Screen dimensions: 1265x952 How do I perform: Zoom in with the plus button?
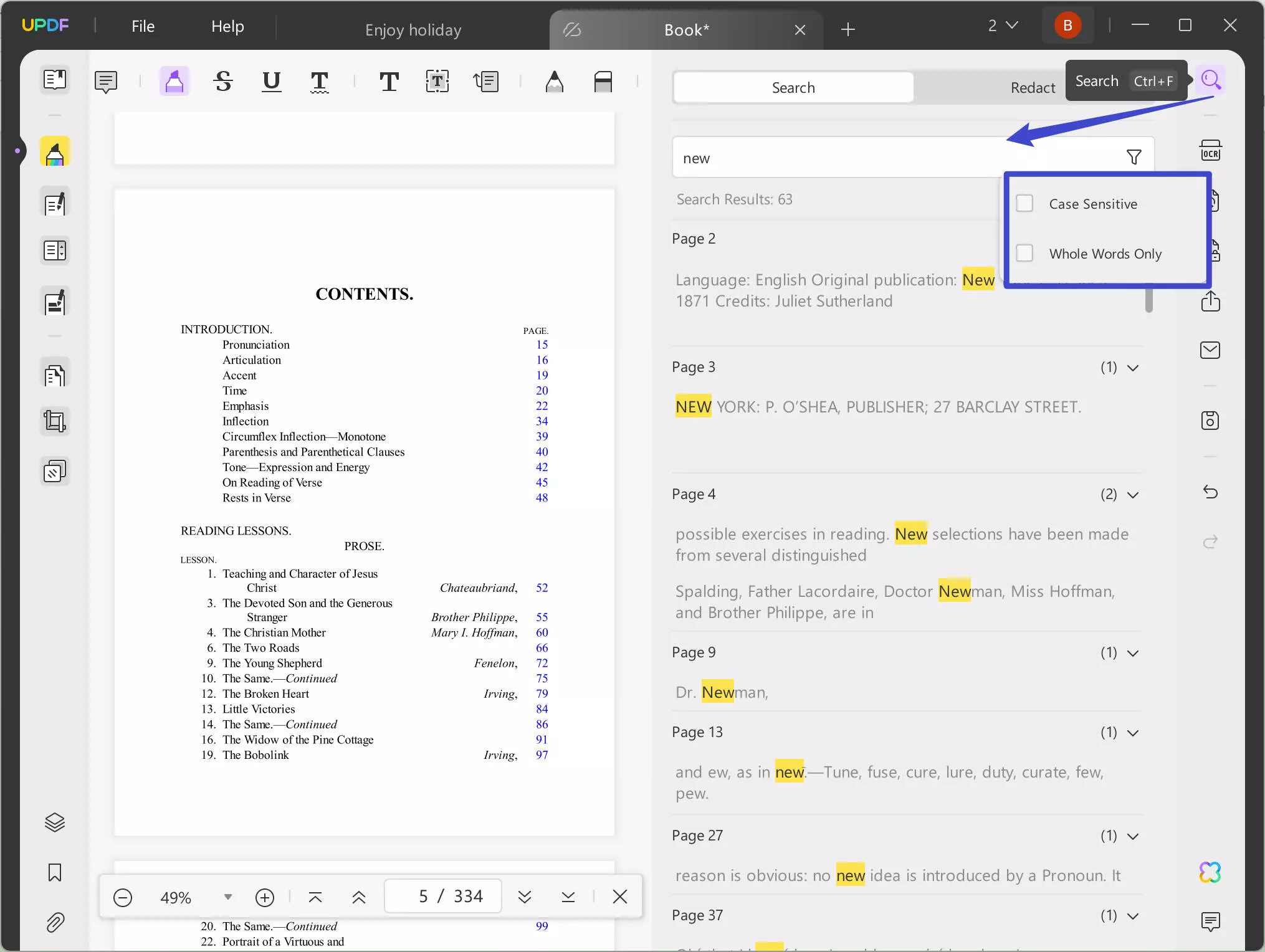point(265,897)
